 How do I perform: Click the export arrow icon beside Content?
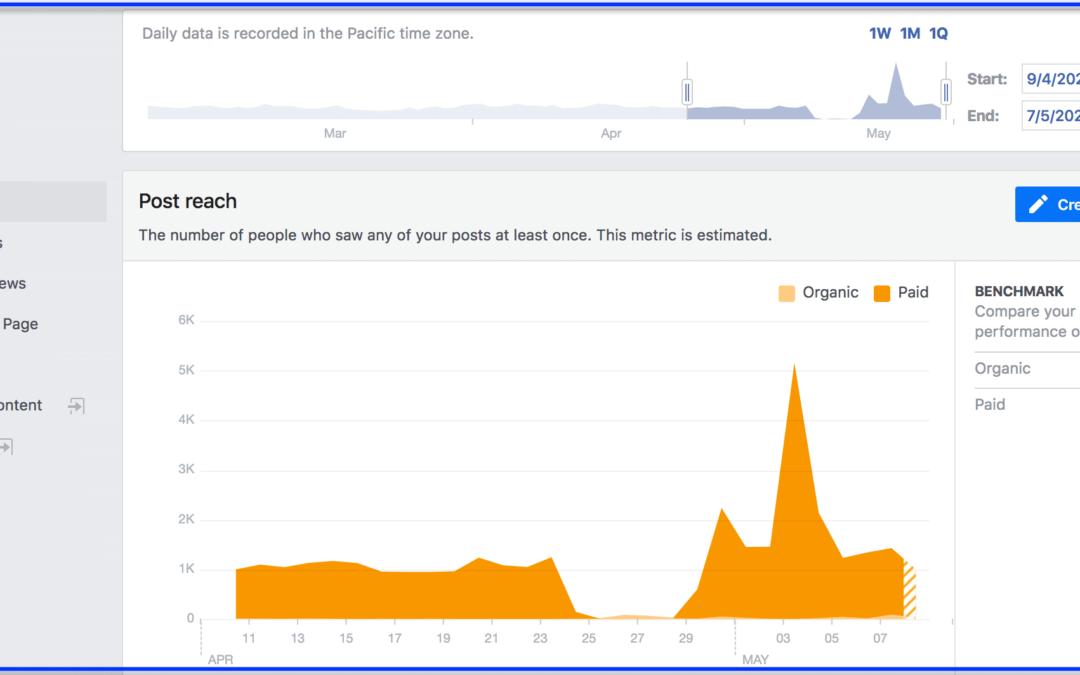coord(75,405)
